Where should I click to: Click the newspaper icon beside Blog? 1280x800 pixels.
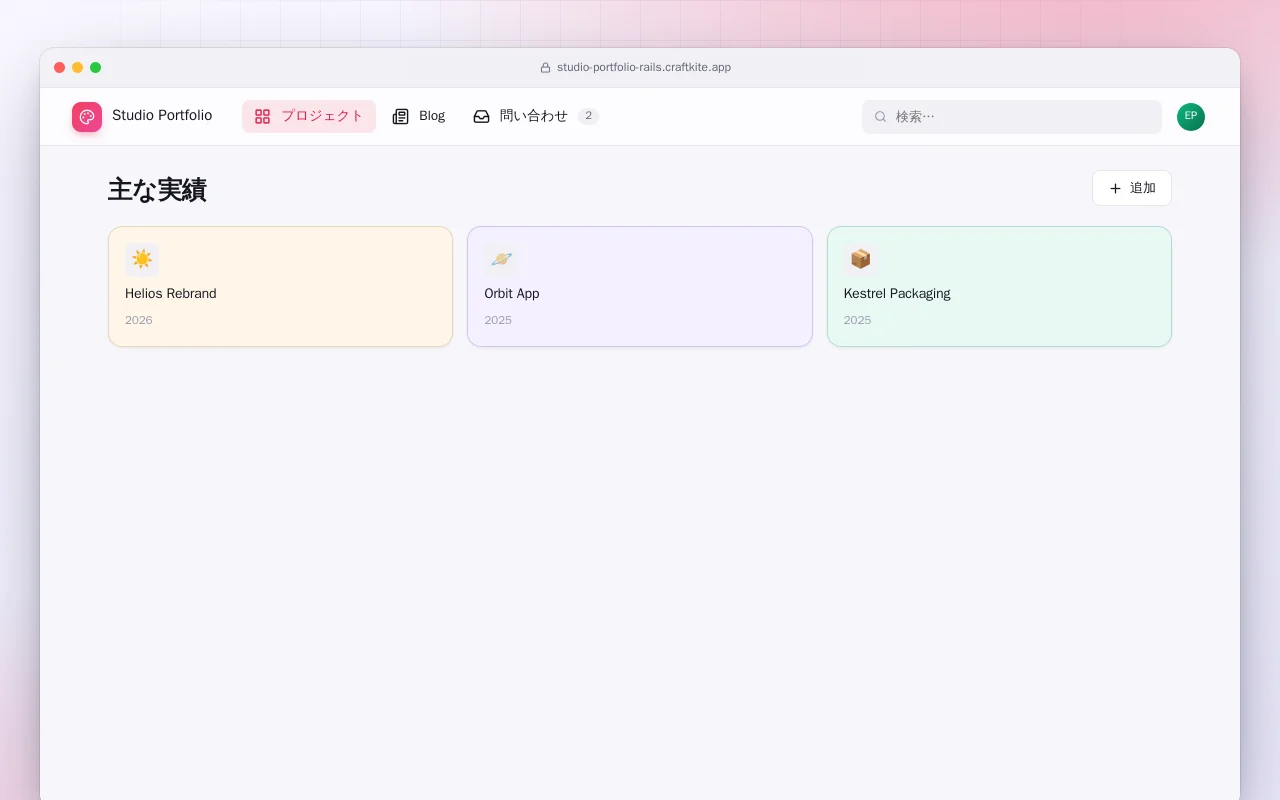pyautogui.click(x=401, y=116)
